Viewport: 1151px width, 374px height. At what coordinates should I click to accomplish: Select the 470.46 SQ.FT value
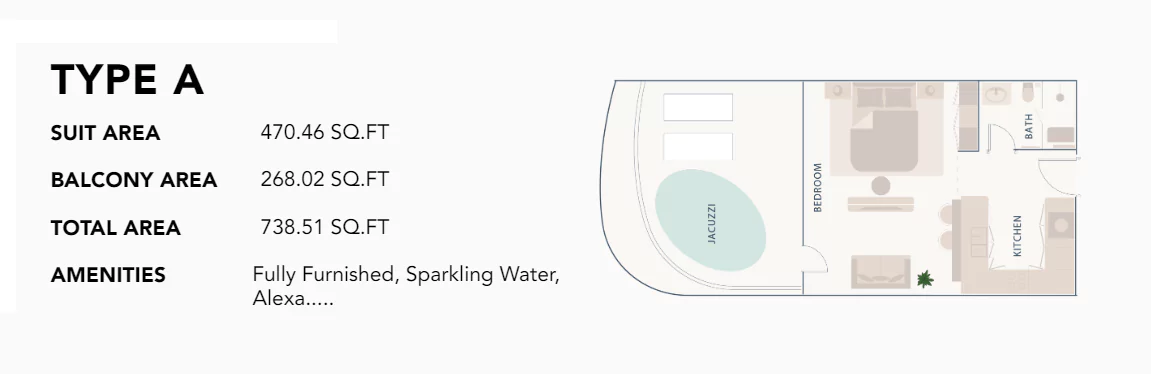pyautogui.click(x=324, y=132)
